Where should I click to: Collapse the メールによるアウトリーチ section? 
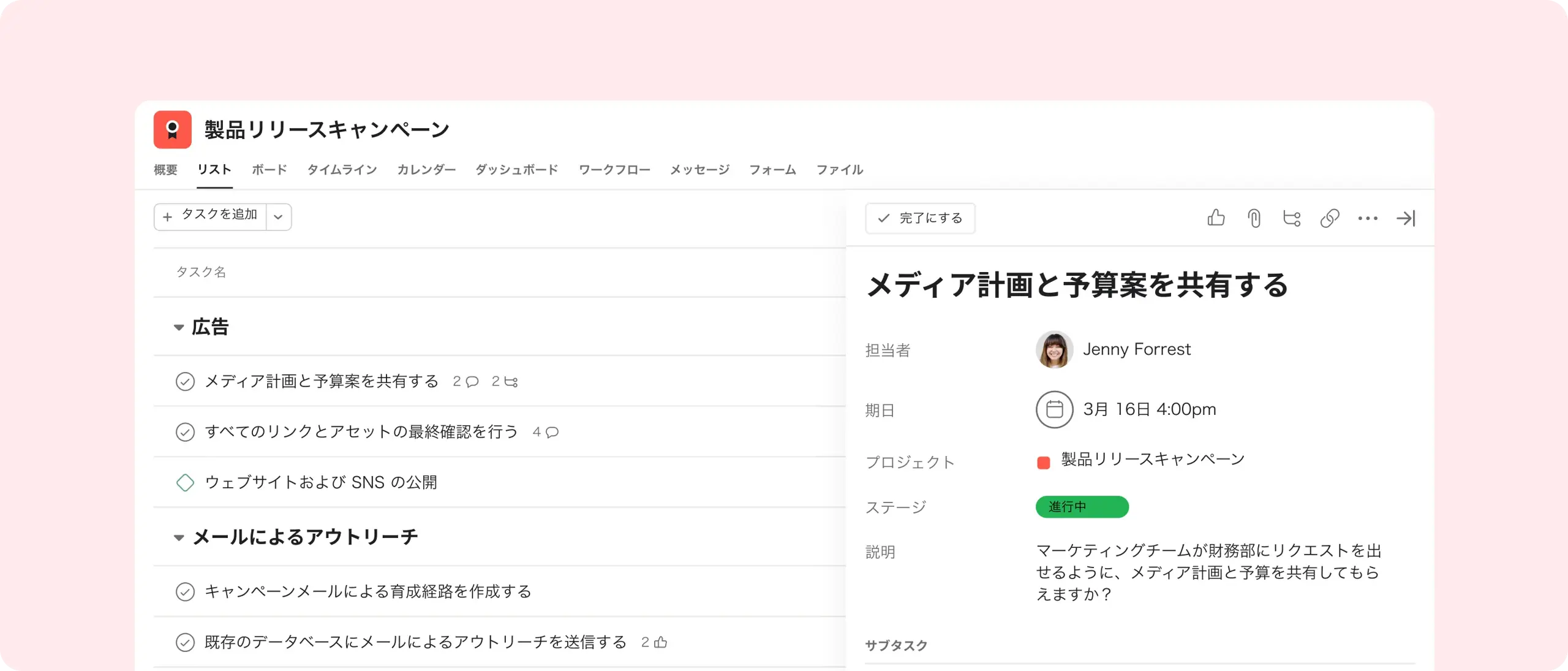click(x=179, y=537)
